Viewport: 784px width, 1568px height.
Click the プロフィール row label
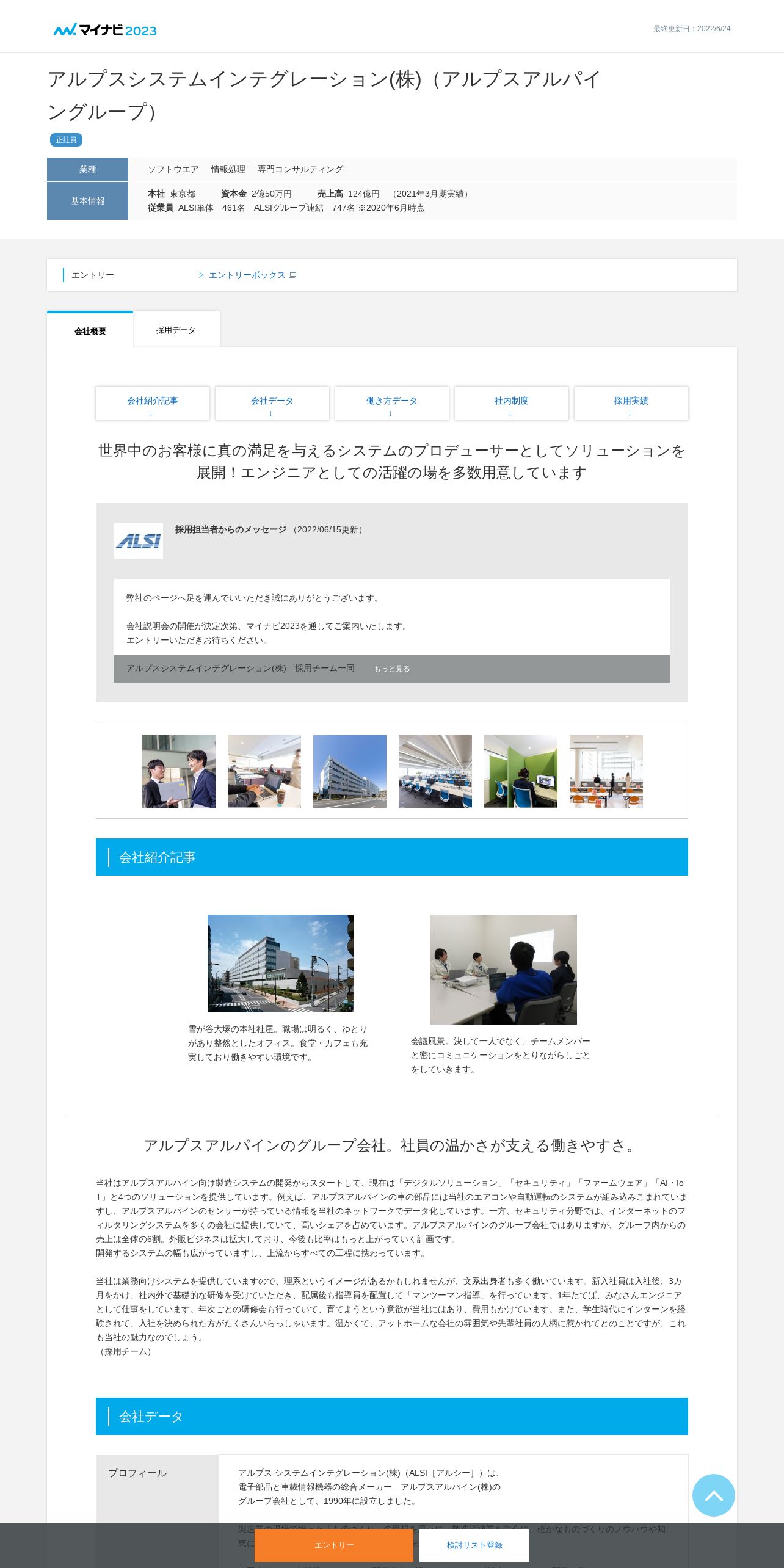[x=137, y=1473]
